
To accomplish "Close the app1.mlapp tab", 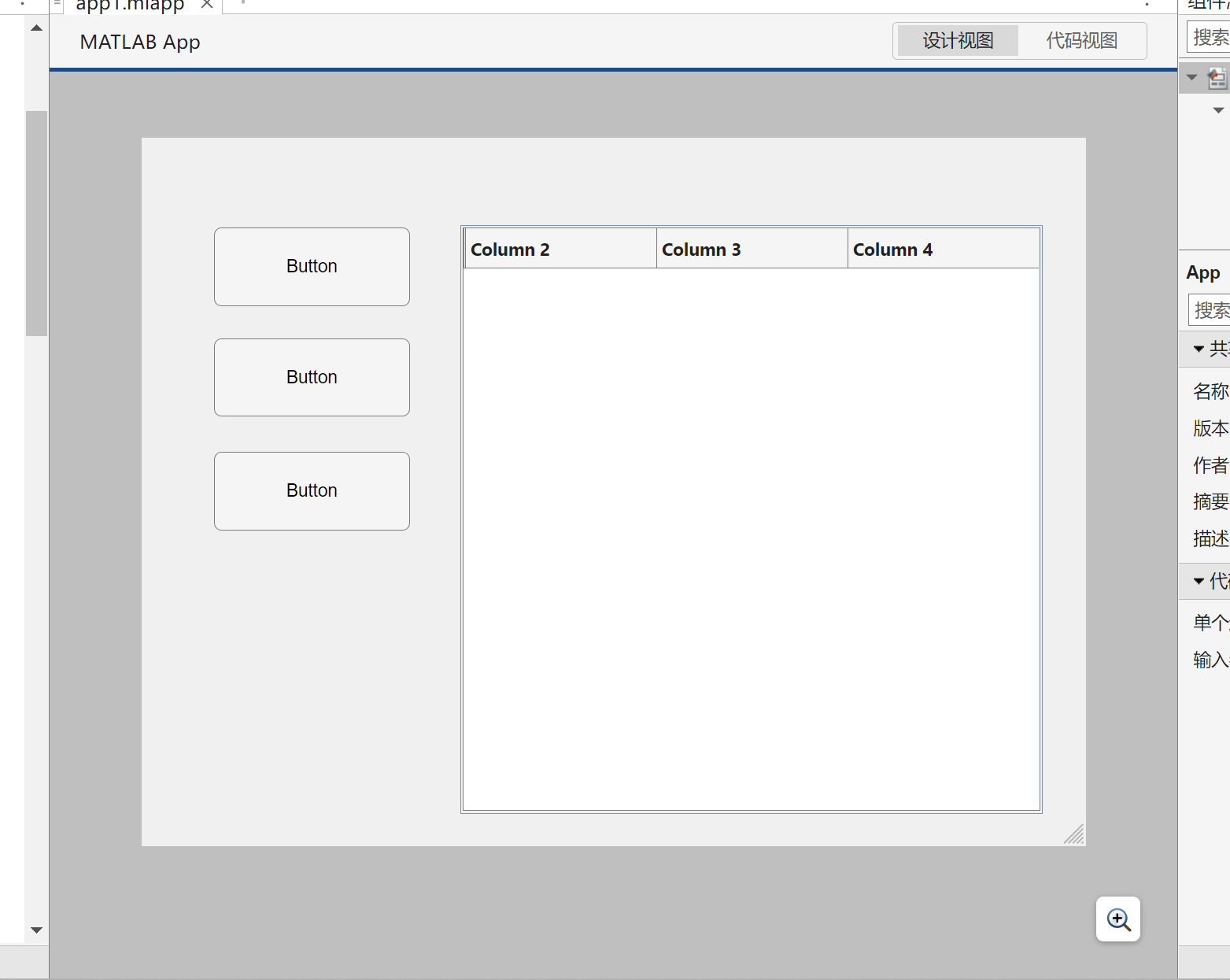I will click(207, 4).
